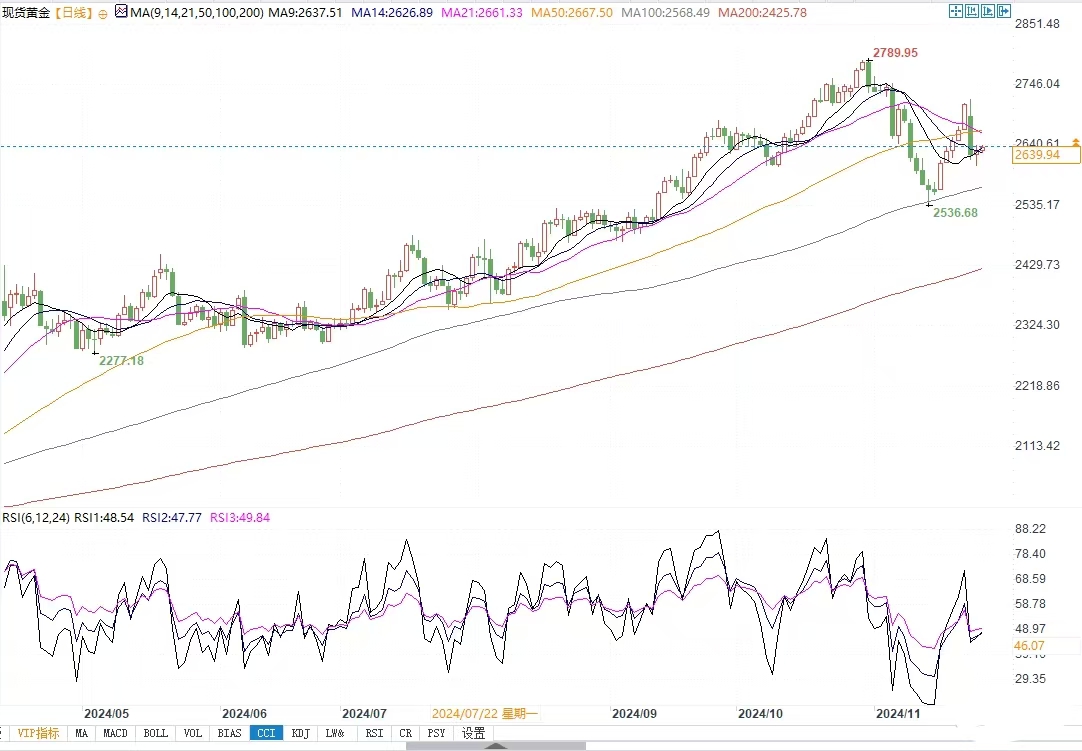Click the 2024/05 date axis label
Screen dimensions: 1082x751
point(106,714)
